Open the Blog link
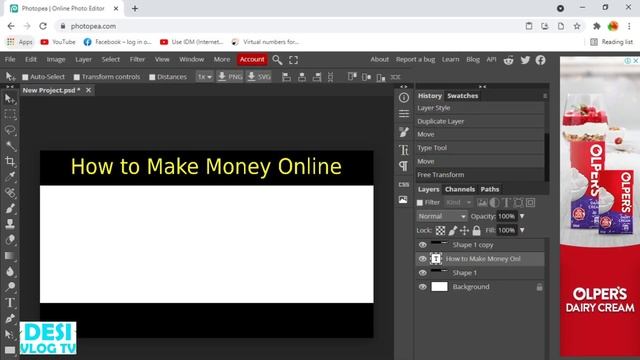The height and width of the screenshot is (360, 640). coord(473,60)
